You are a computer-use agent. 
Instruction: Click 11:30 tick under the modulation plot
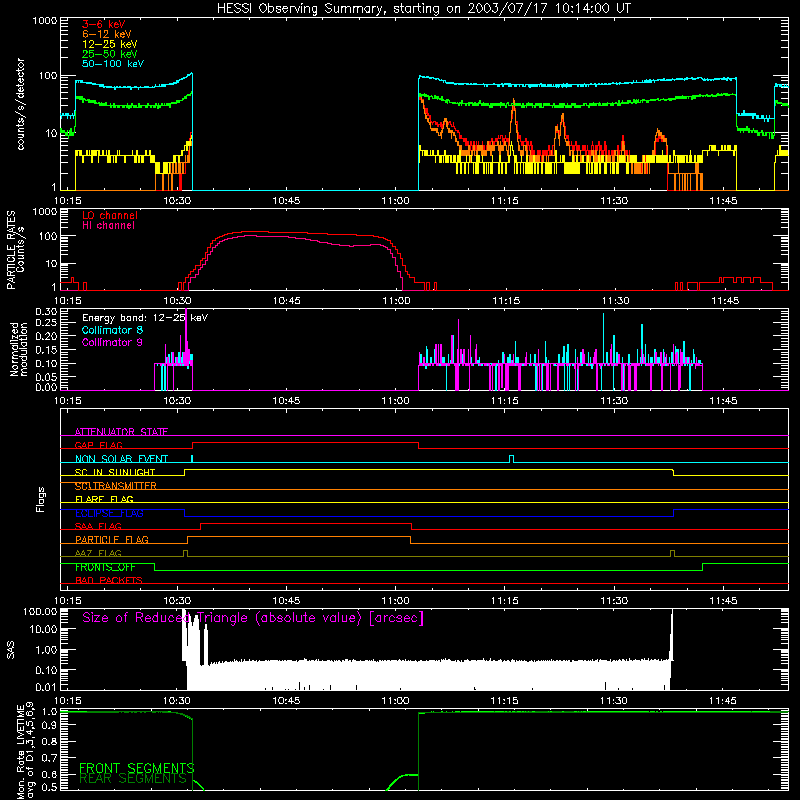(614, 401)
